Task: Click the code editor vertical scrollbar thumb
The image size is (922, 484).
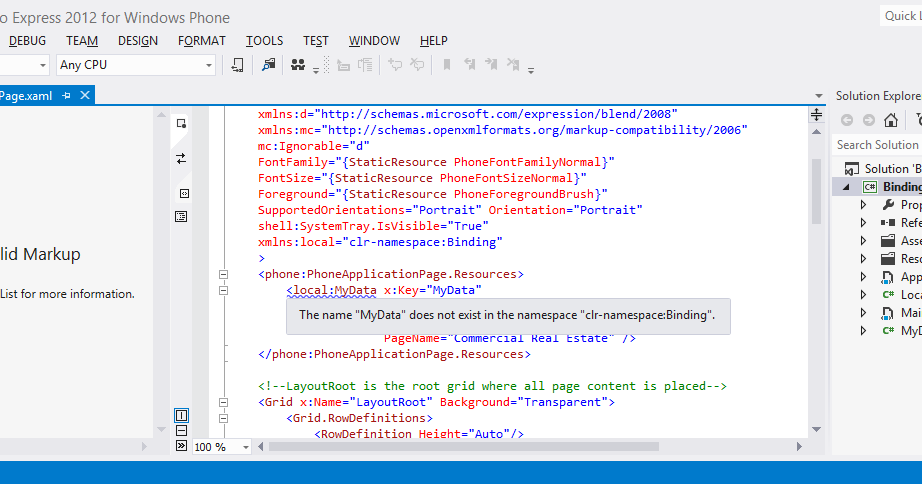Action: click(816, 191)
